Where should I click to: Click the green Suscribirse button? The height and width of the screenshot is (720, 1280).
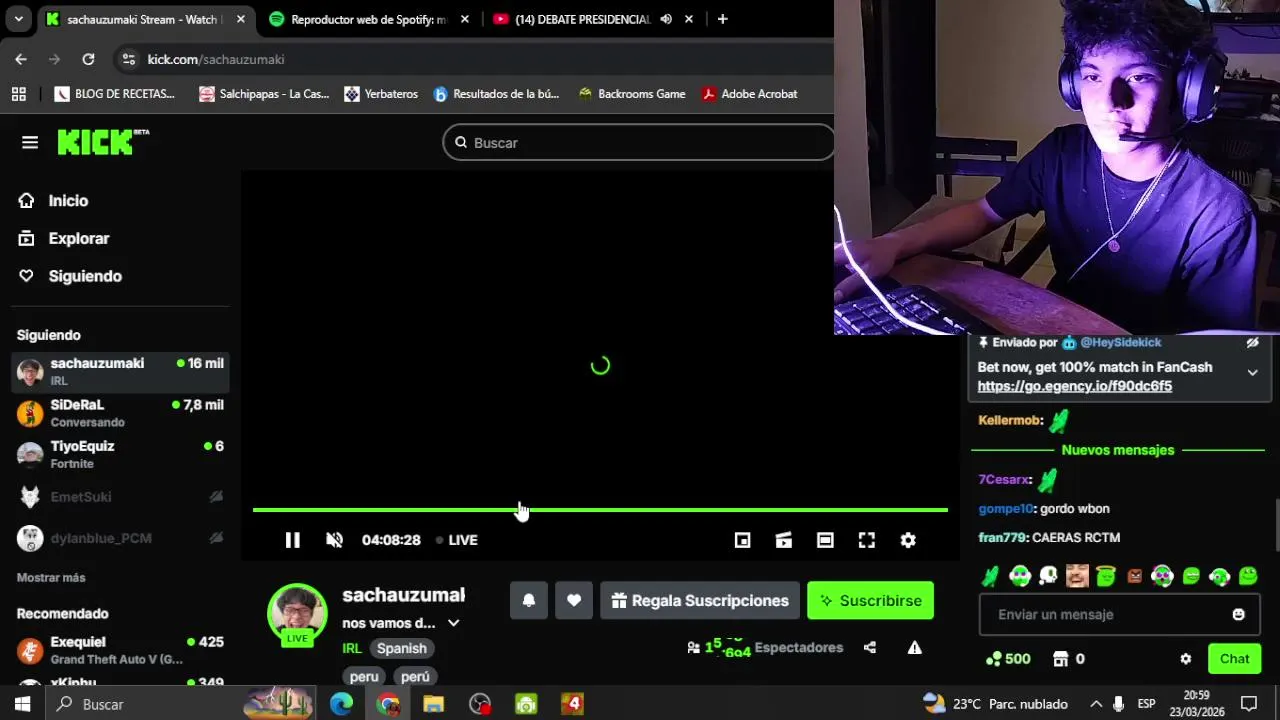click(870, 600)
